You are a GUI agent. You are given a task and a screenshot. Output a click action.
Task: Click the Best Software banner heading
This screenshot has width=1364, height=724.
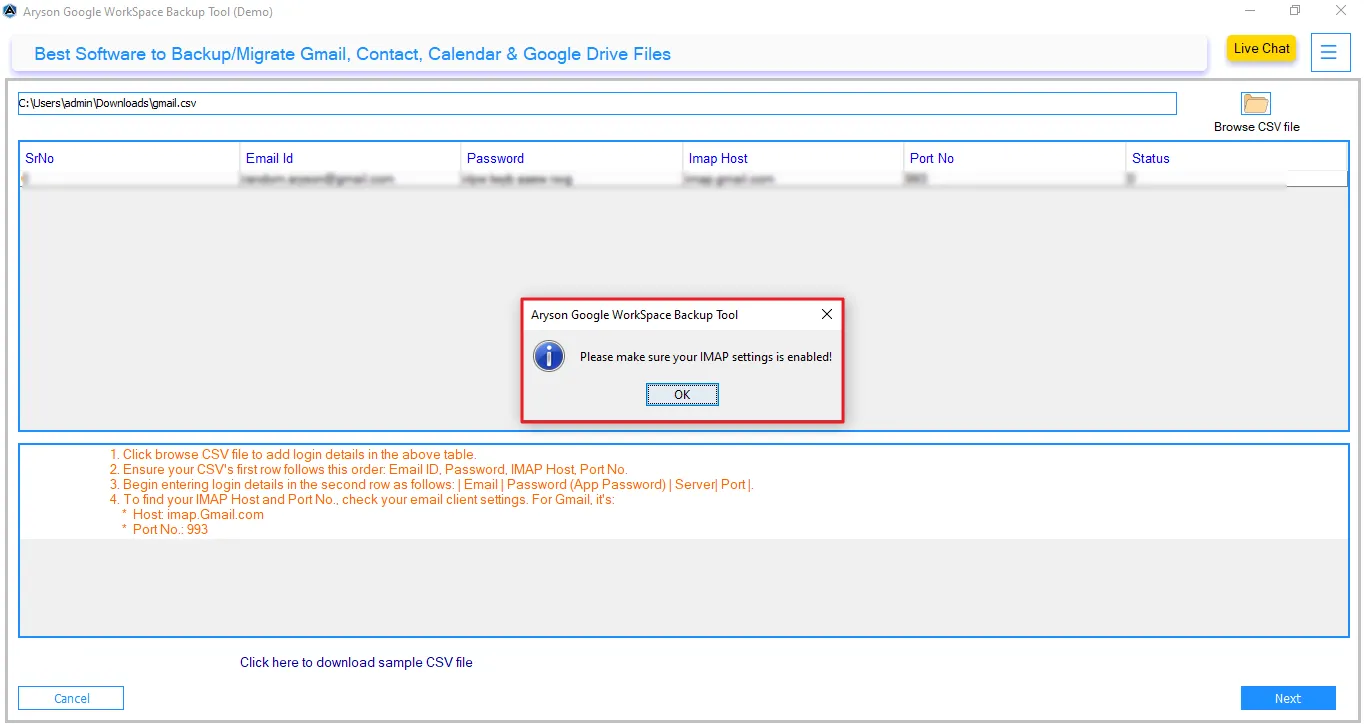(x=352, y=53)
